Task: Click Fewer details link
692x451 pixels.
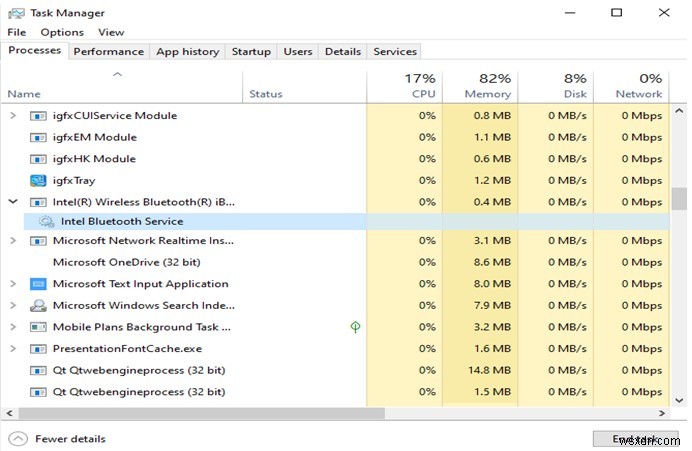Action: (x=70, y=439)
